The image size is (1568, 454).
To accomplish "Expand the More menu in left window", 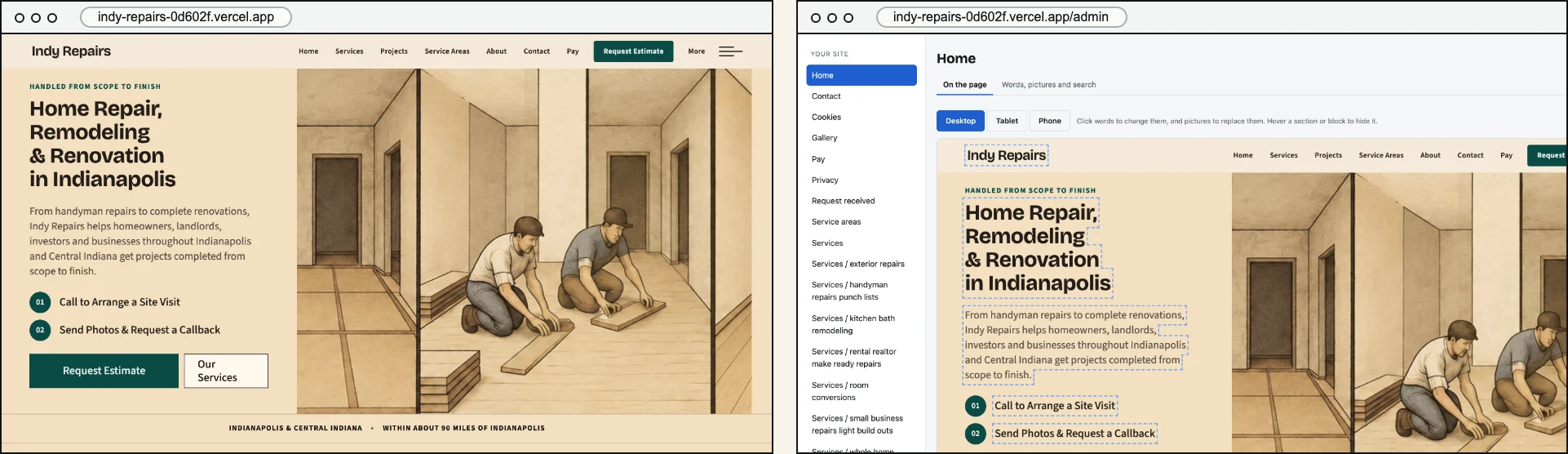I will (x=696, y=51).
